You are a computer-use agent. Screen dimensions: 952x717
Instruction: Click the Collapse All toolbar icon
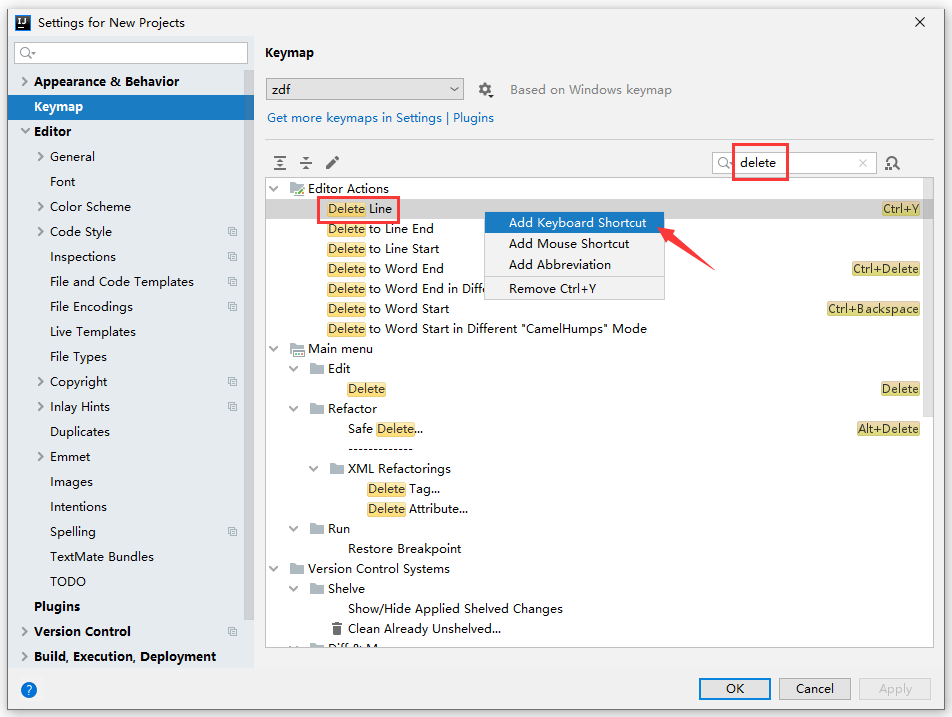(x=306, y=163)
